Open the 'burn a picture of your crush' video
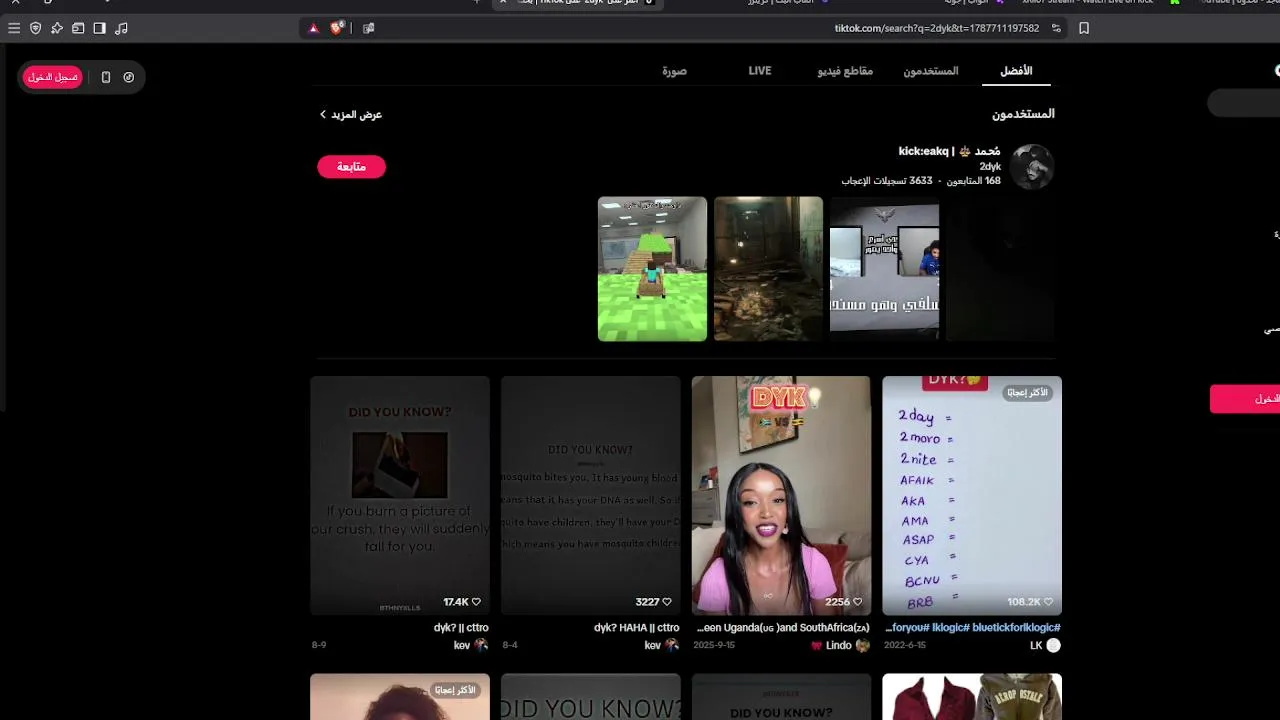Viewport: 1280px width, 720px height. pos(400,495)
